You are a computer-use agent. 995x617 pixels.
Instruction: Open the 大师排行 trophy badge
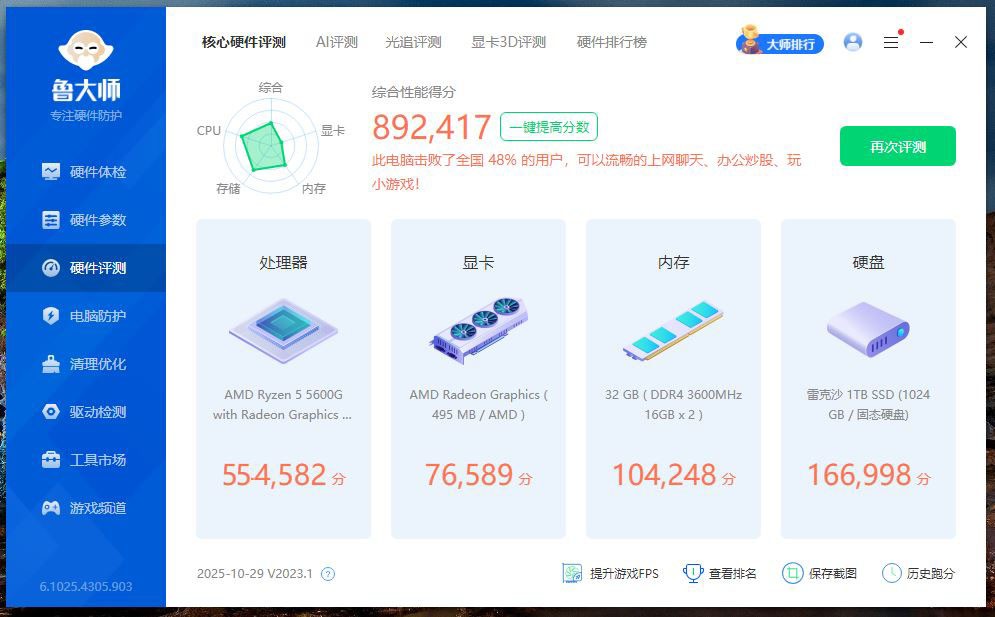780,41
